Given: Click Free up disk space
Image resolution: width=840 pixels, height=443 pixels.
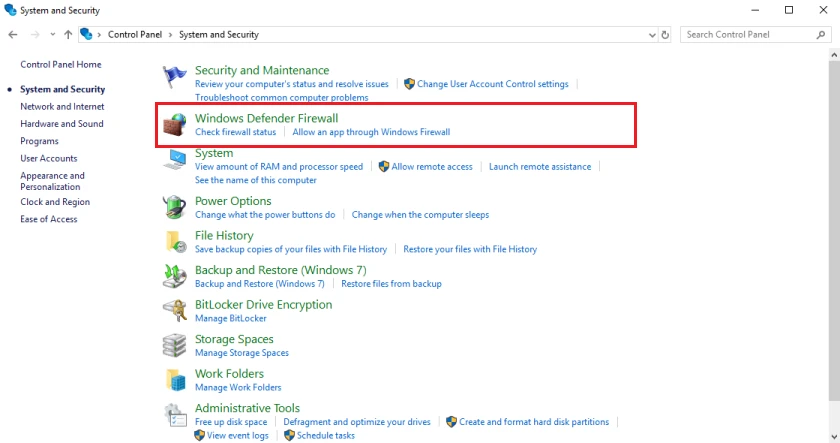Looking at the screenshot, I should pyautogui.click(x=231, y=422).
